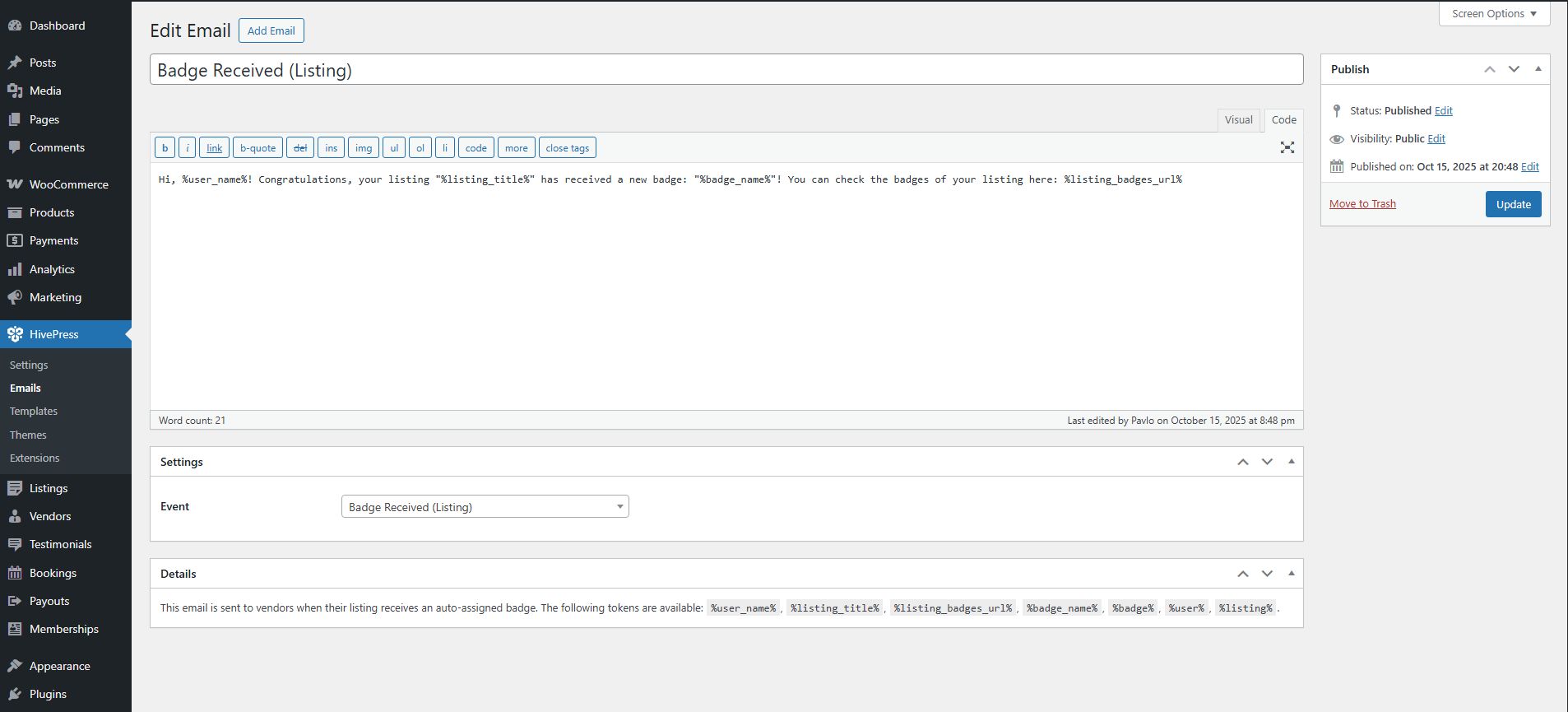Image resolution: width=1568 pixels, height=712 pixels.
Task: Open the Event dropdown
Action: (485, 506)
